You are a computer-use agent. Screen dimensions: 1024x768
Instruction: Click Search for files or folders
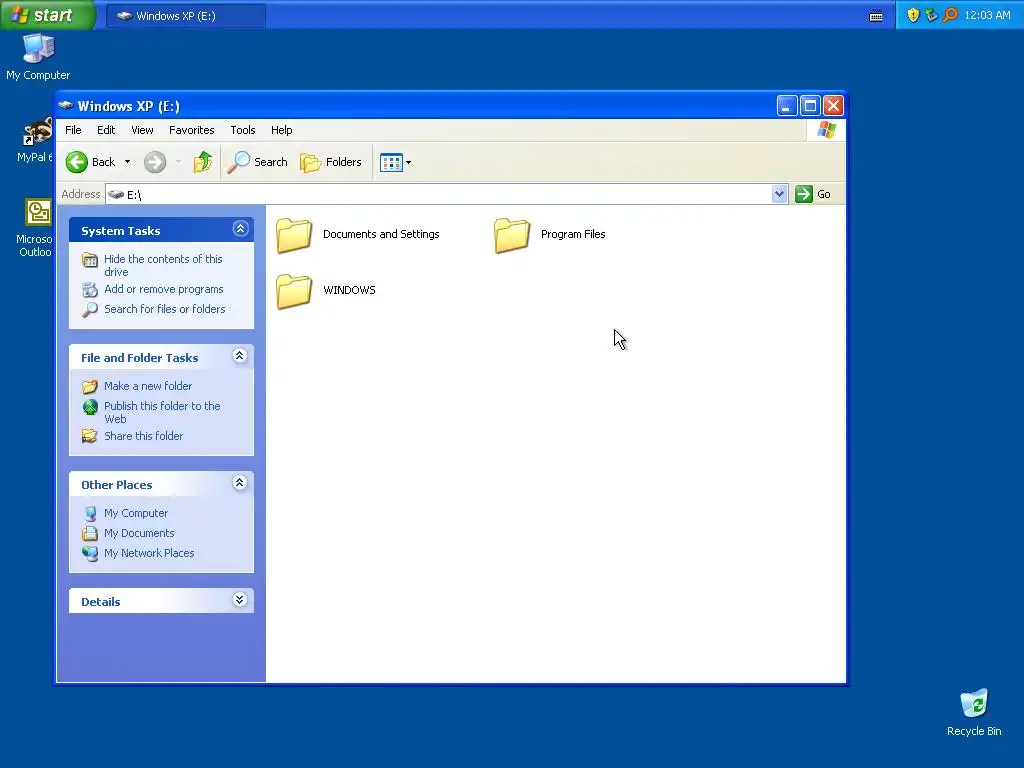point(165,309)
